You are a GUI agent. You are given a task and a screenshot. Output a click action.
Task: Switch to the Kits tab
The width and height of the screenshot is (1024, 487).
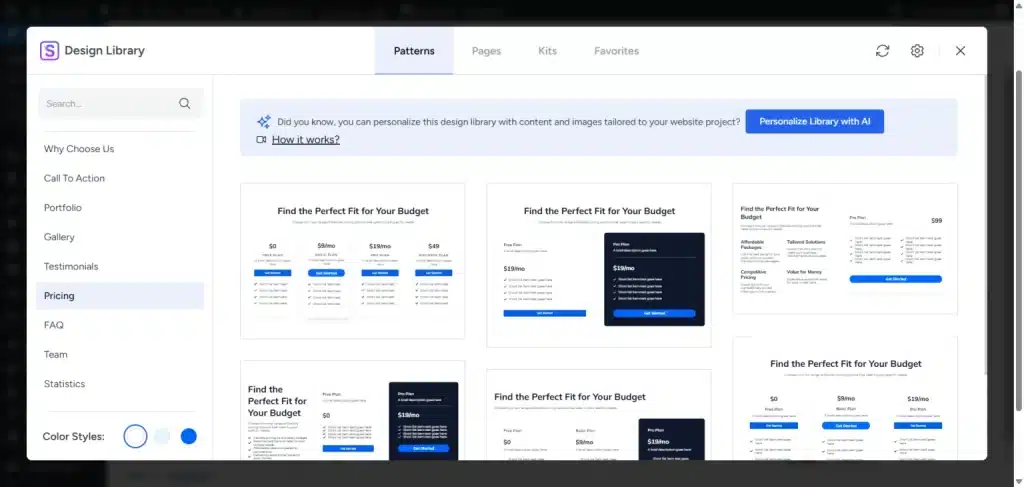(x=547, y=51)
